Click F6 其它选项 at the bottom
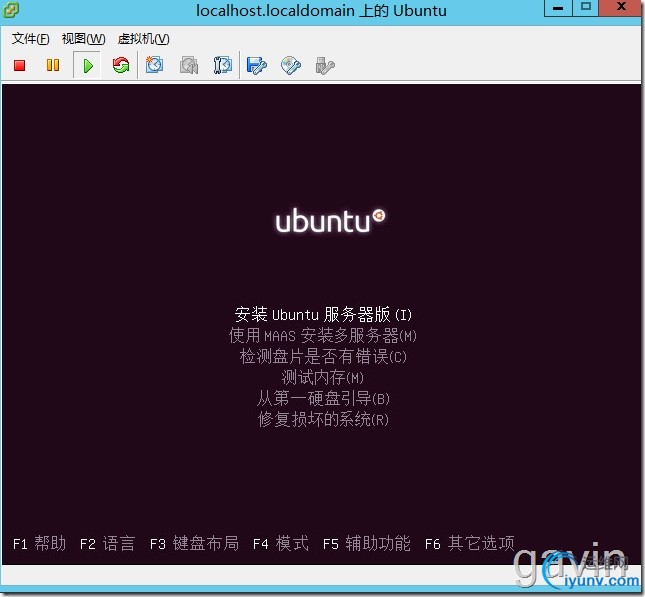Screen dimensions: 645x597 point(470,544)
